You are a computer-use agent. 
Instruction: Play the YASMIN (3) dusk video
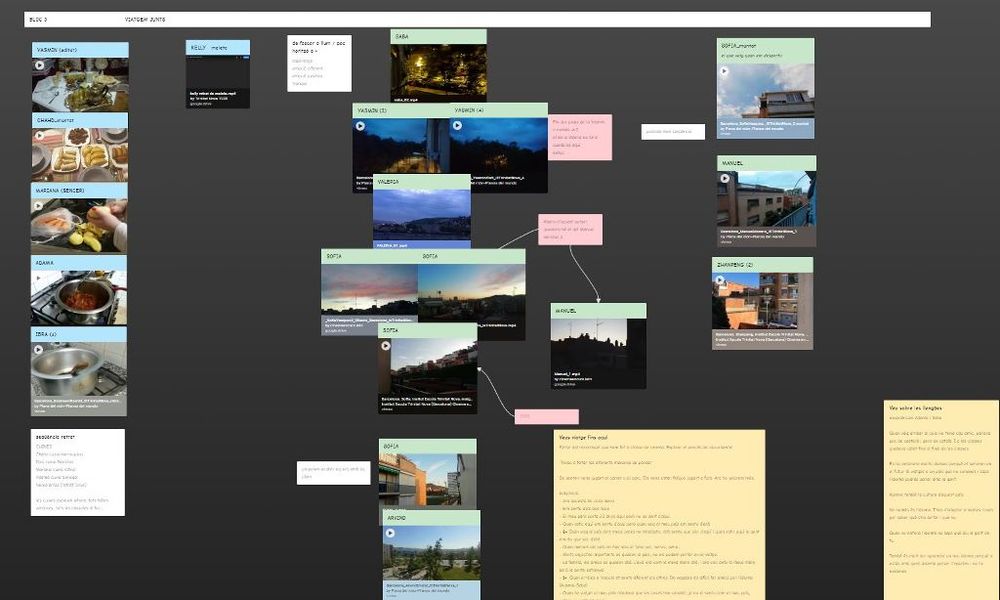click(x=360, y=126)
